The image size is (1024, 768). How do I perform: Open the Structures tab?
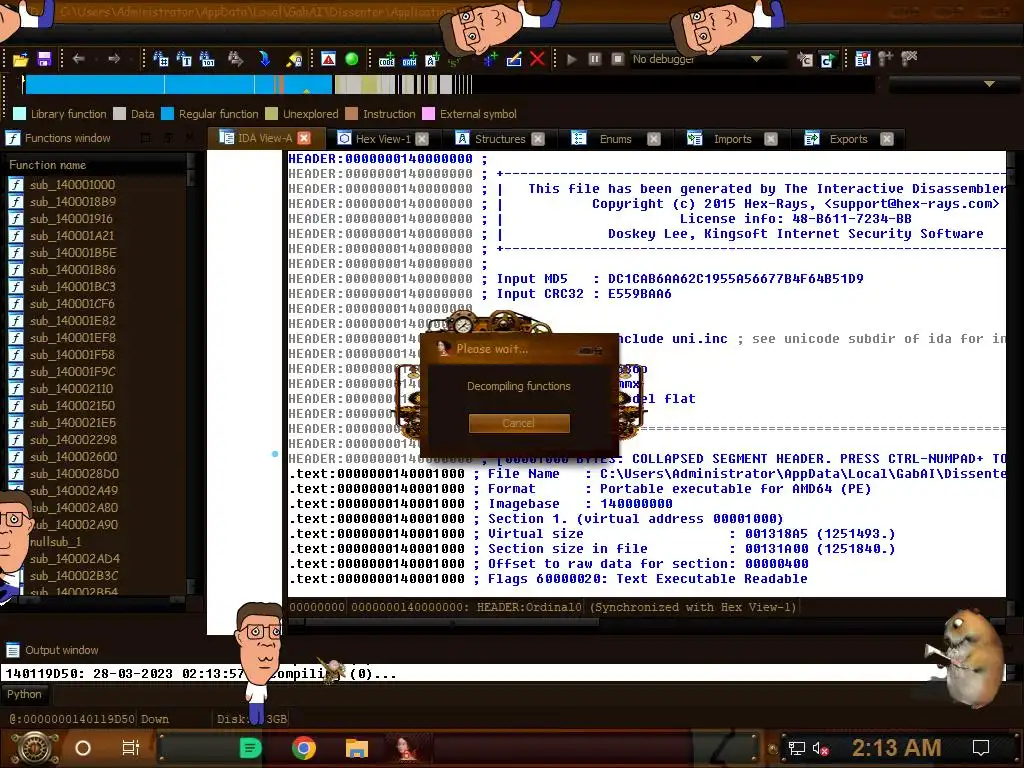tap(500, 138)
